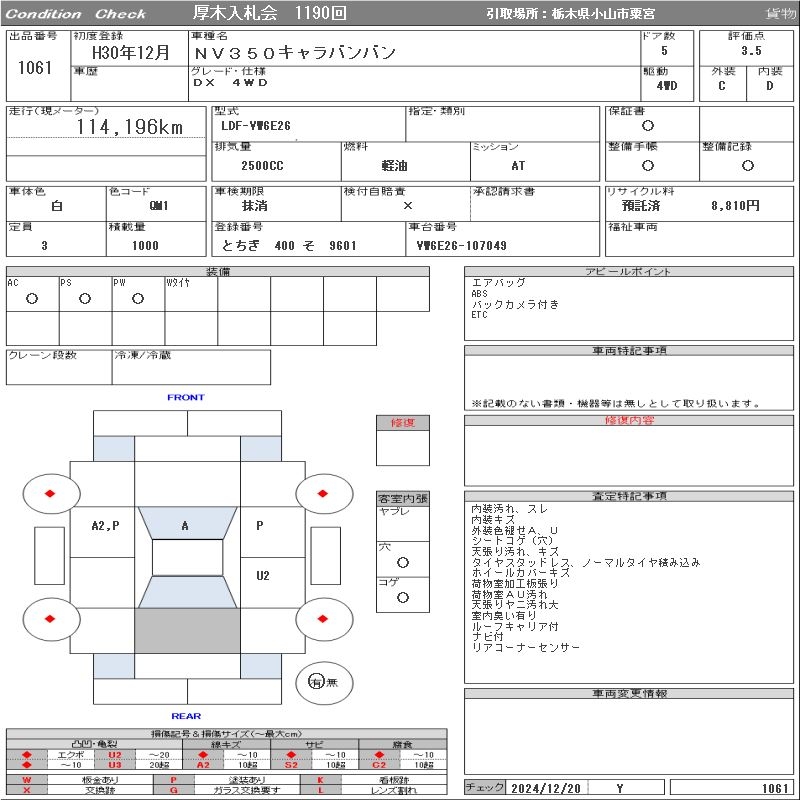This screenshot has width=800, height=800.
Task: Click the エアバッグ appeal point
Action: tap(498, 283)
